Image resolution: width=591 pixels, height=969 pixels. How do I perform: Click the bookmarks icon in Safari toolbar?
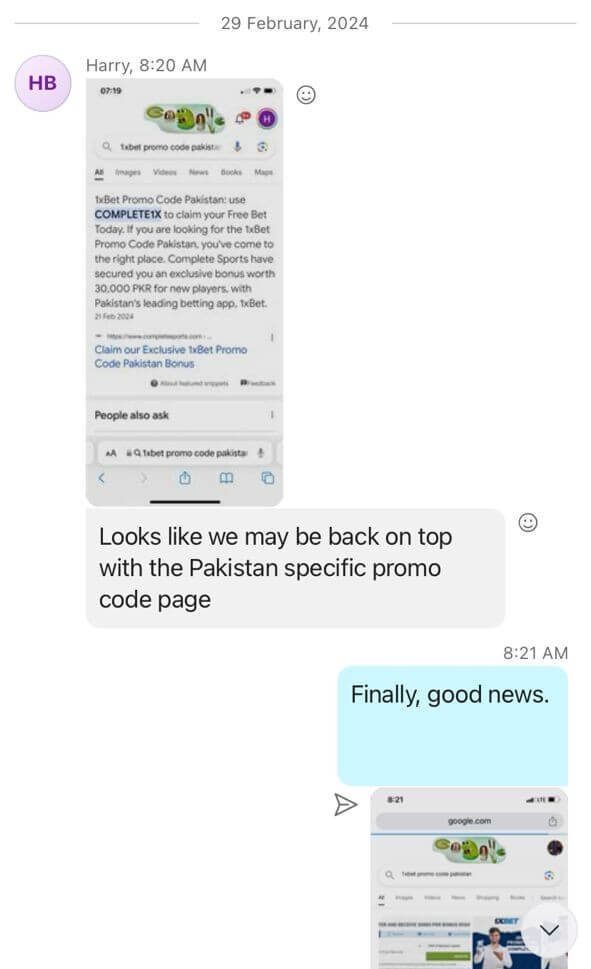226,478
